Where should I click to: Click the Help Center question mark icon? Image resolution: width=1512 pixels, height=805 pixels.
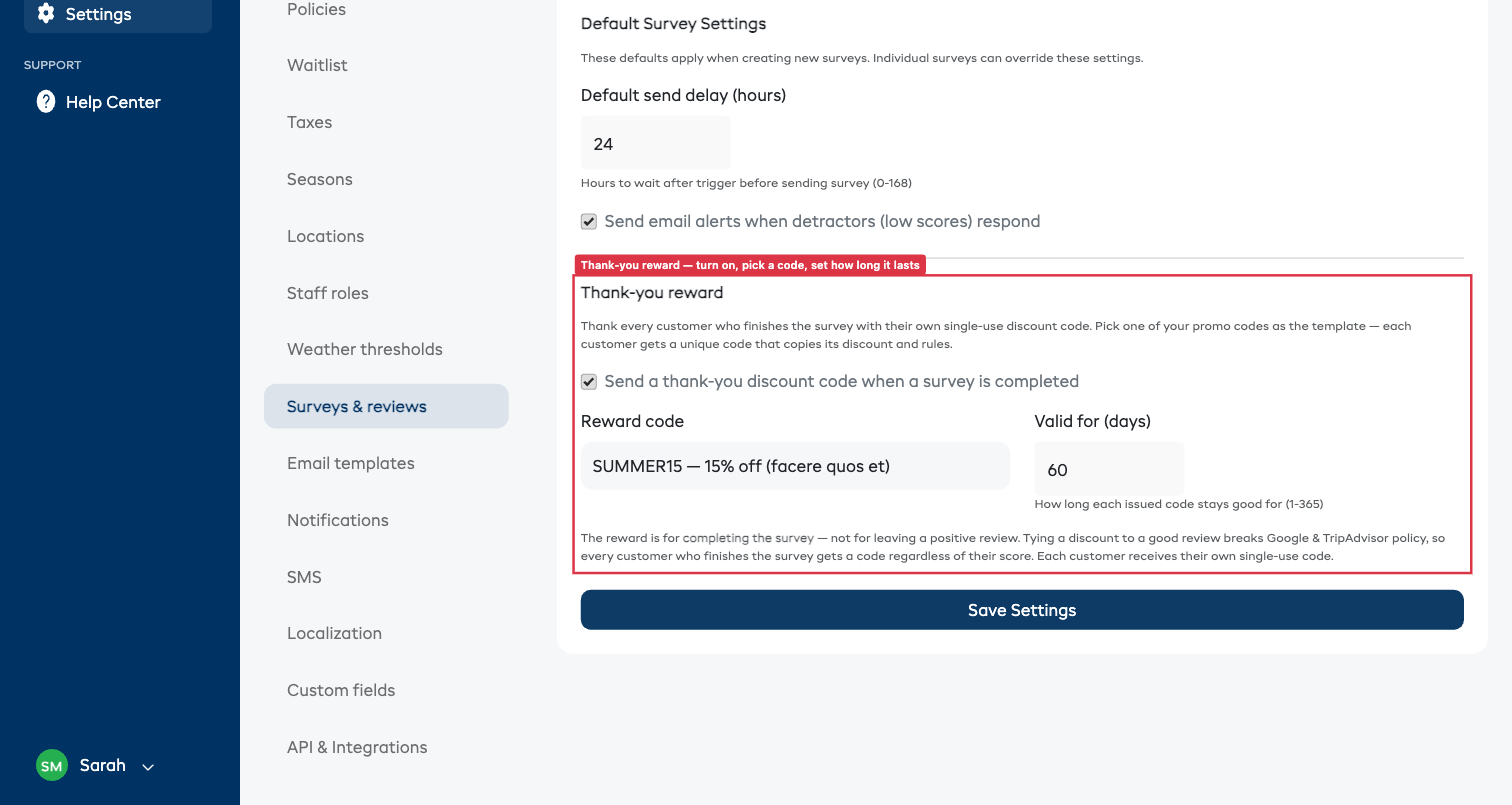point(45,102)
